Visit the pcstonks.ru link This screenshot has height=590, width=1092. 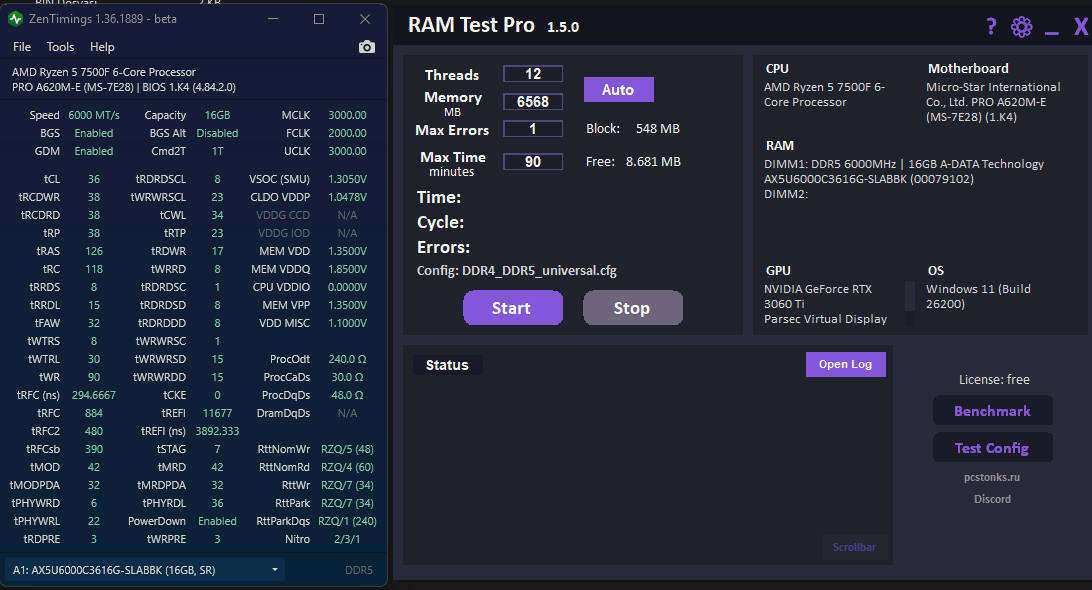[992, 477]
